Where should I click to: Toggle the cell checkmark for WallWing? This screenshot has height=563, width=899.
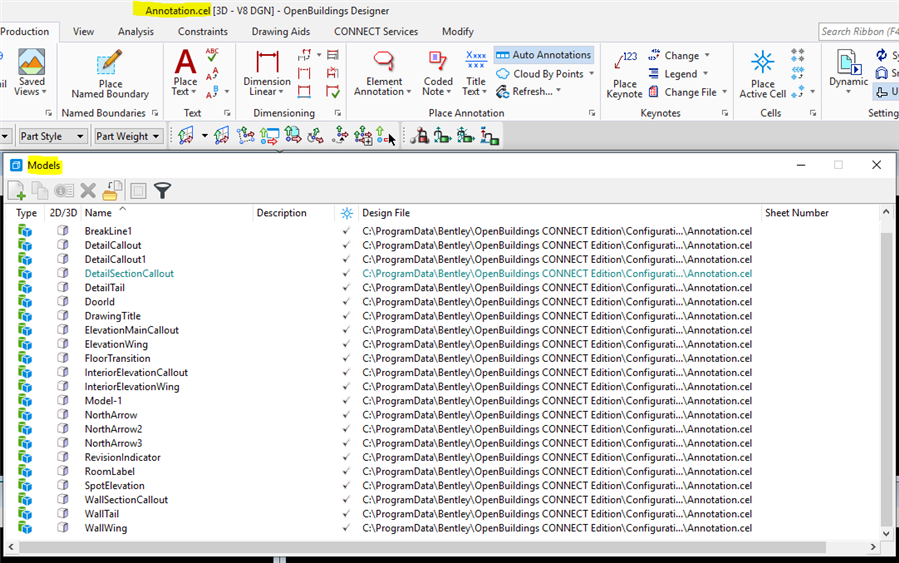point(346,528)
